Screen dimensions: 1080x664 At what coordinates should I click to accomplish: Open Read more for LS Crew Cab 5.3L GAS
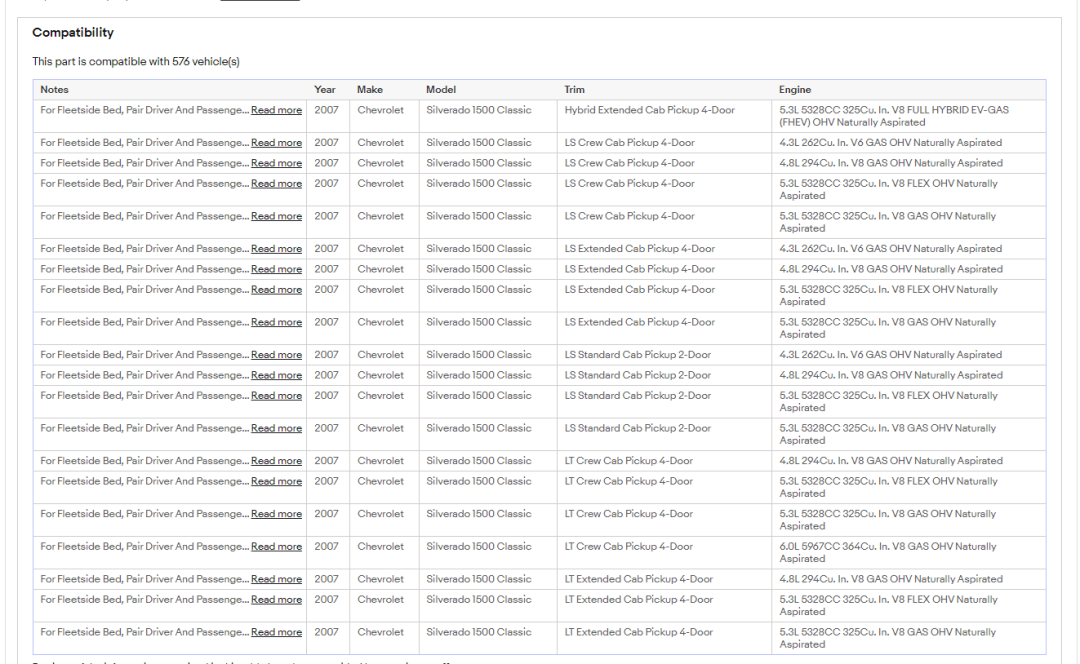(276, 216)
